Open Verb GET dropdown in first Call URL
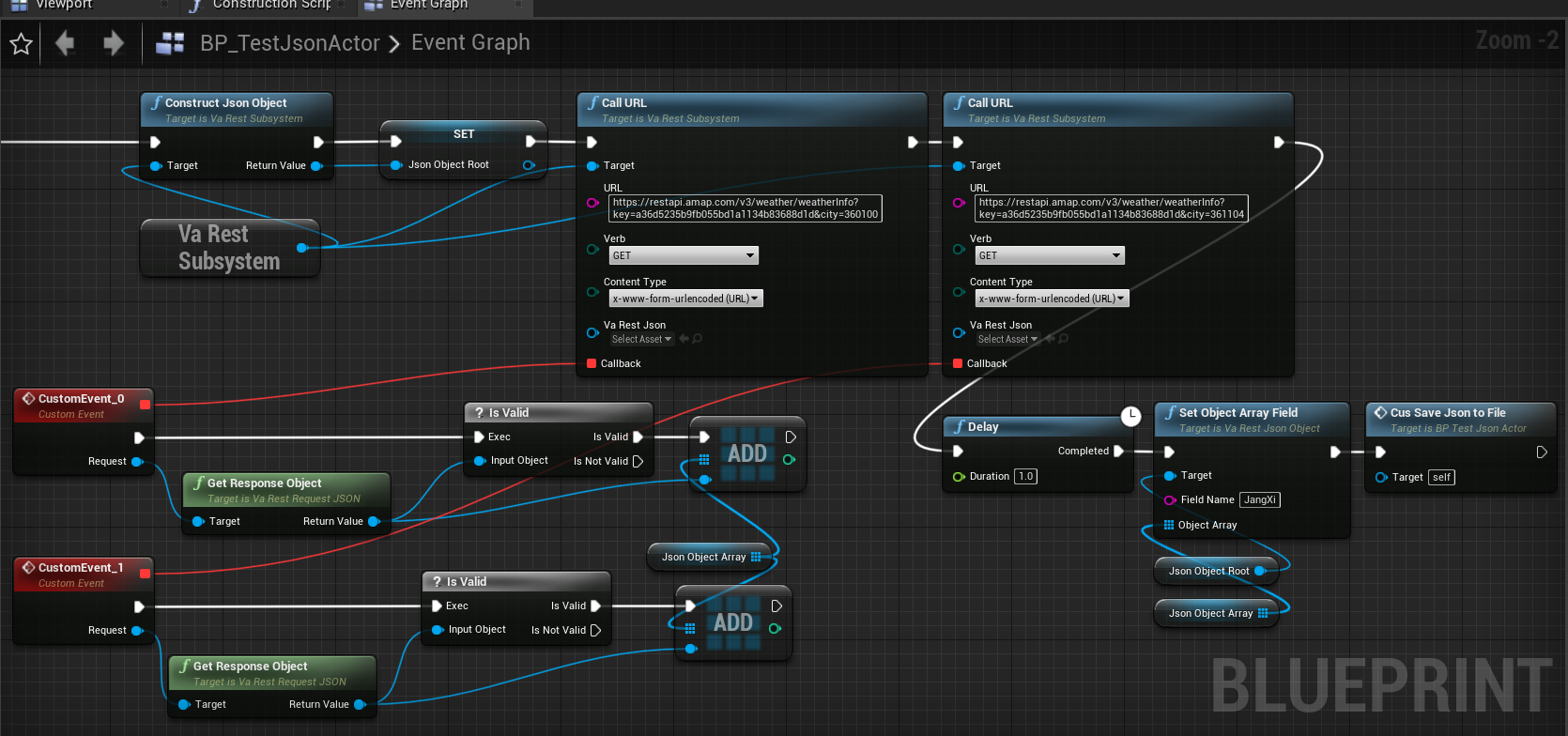Screen dimensions: 1568x736 pos(683,255)
